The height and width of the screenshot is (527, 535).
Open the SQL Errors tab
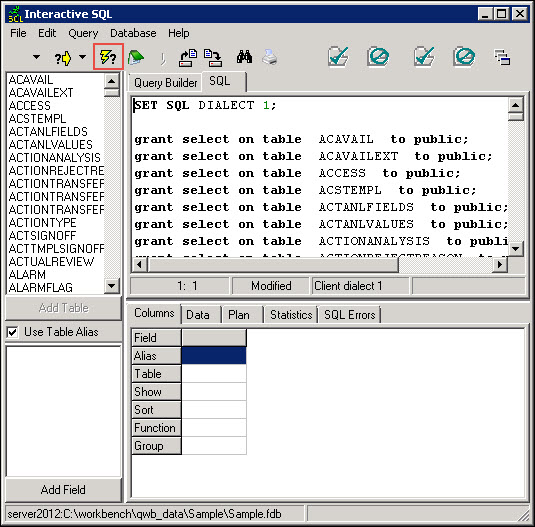pos(349,314)
